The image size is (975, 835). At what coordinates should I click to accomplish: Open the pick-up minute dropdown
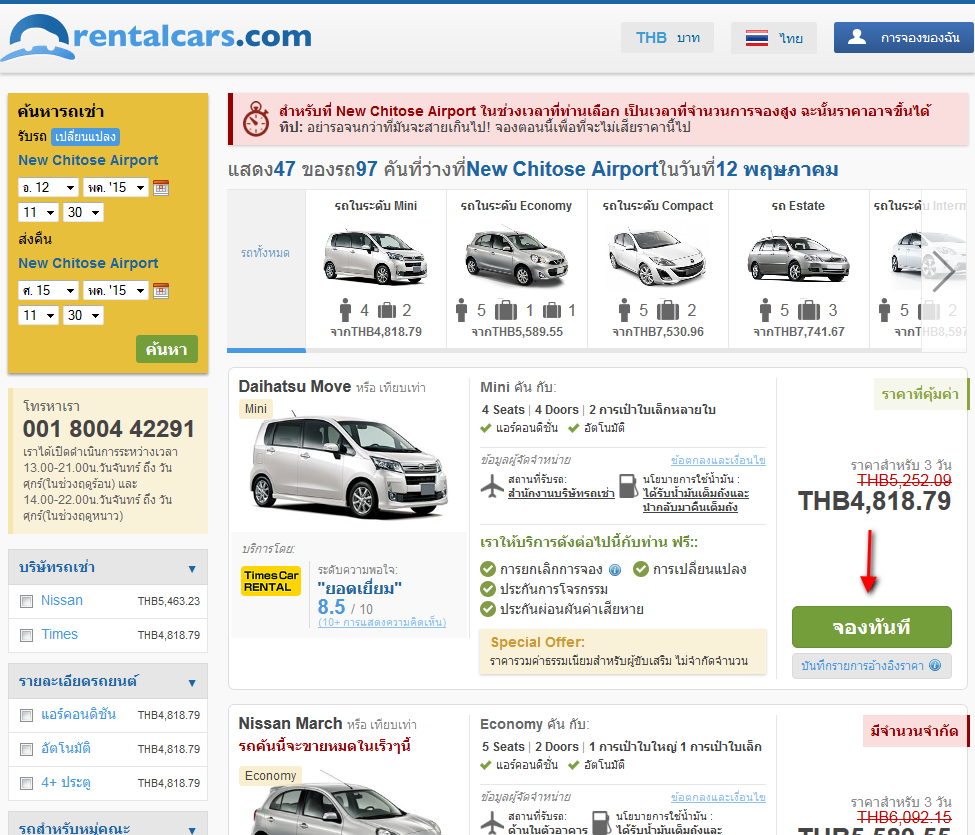[83, 213]
